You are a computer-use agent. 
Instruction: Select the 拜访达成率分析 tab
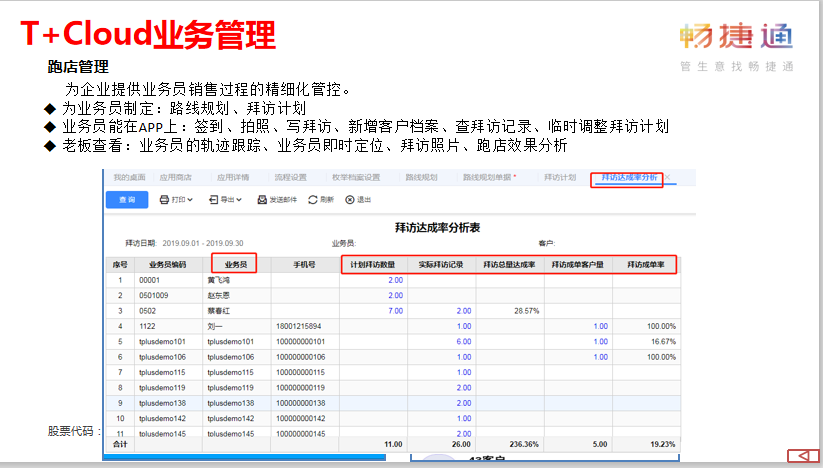pyautogui.click(x=629, y=177)
